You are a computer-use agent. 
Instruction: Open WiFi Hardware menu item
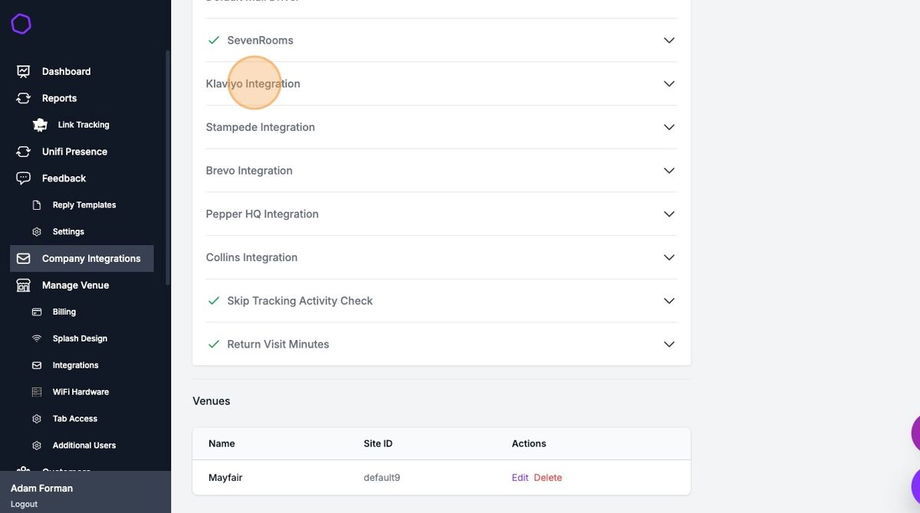(80, 392)
